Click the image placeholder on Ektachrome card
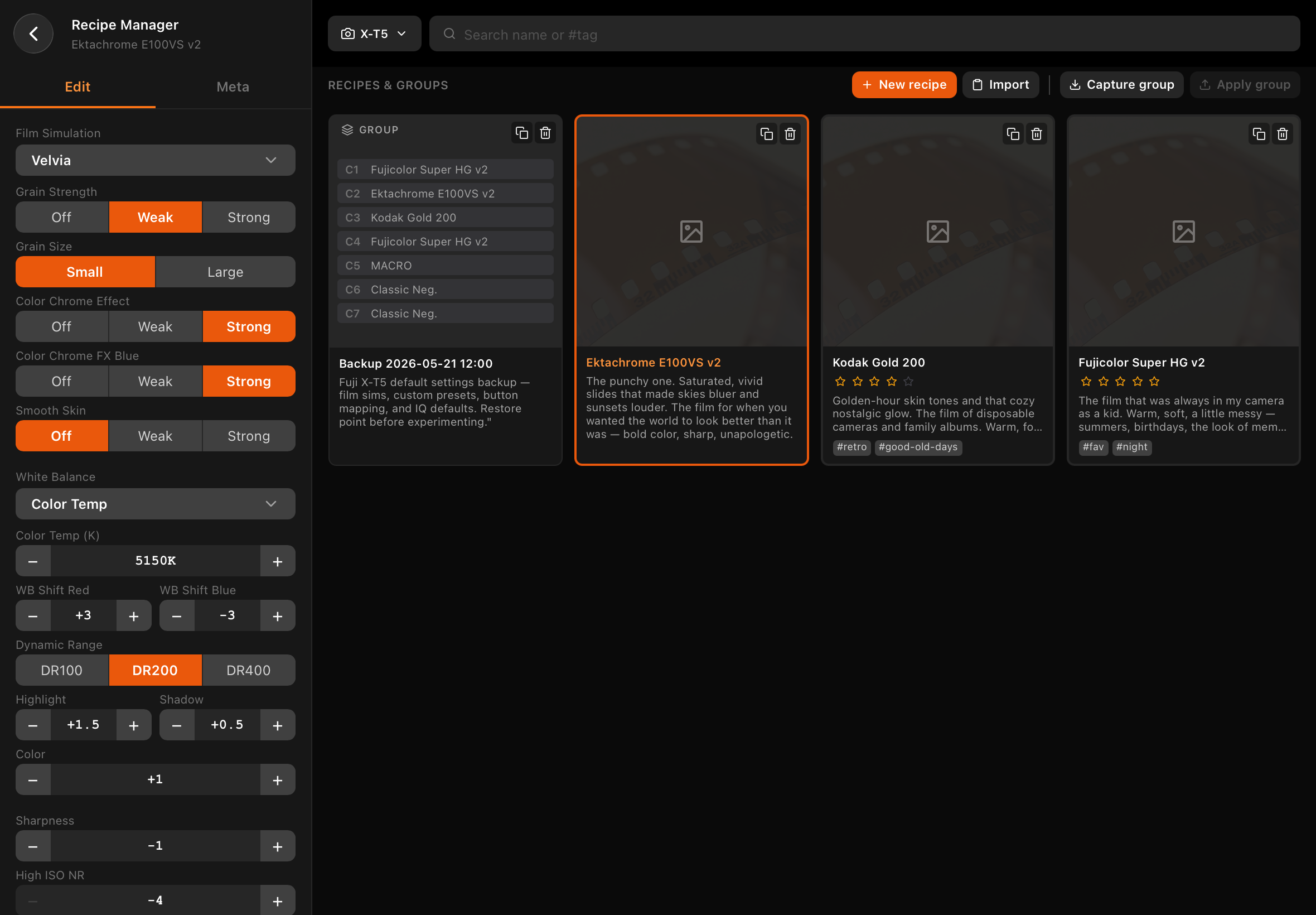The height and width of the screenshot is (915, 1316). click(691, 232)
